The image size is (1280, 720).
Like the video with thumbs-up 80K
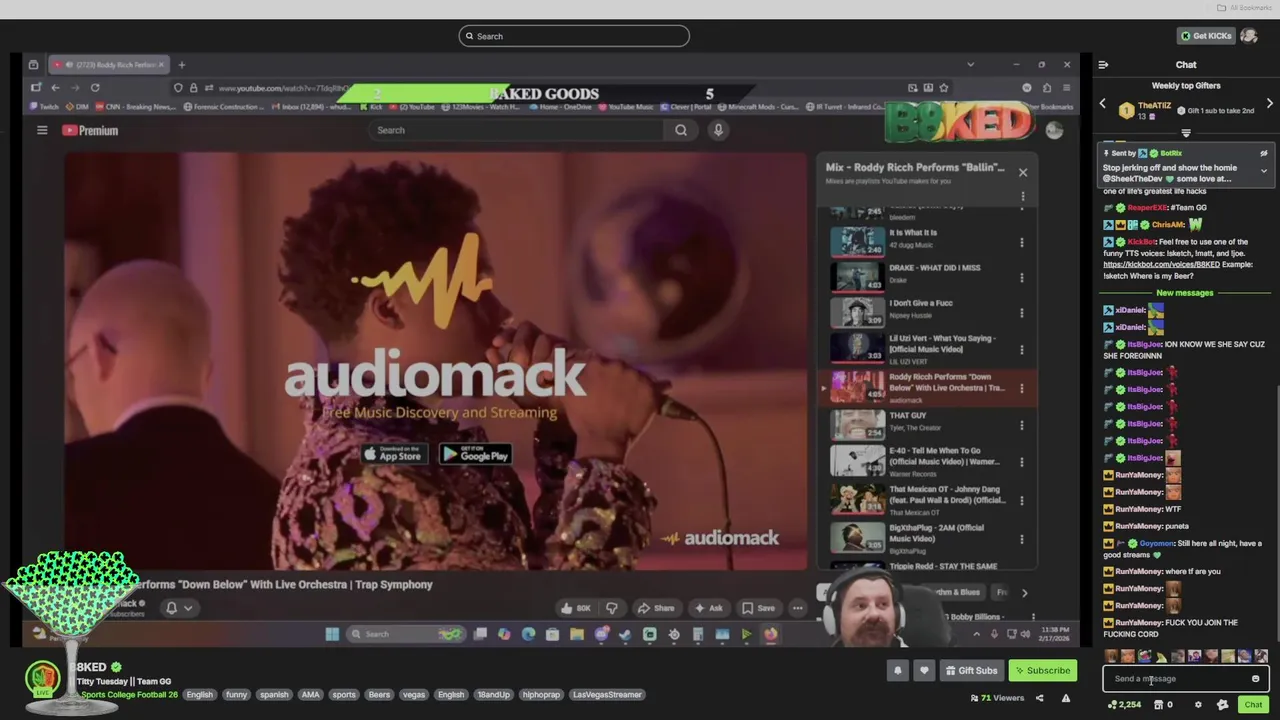pyautogui.click(x=575, y=608)
